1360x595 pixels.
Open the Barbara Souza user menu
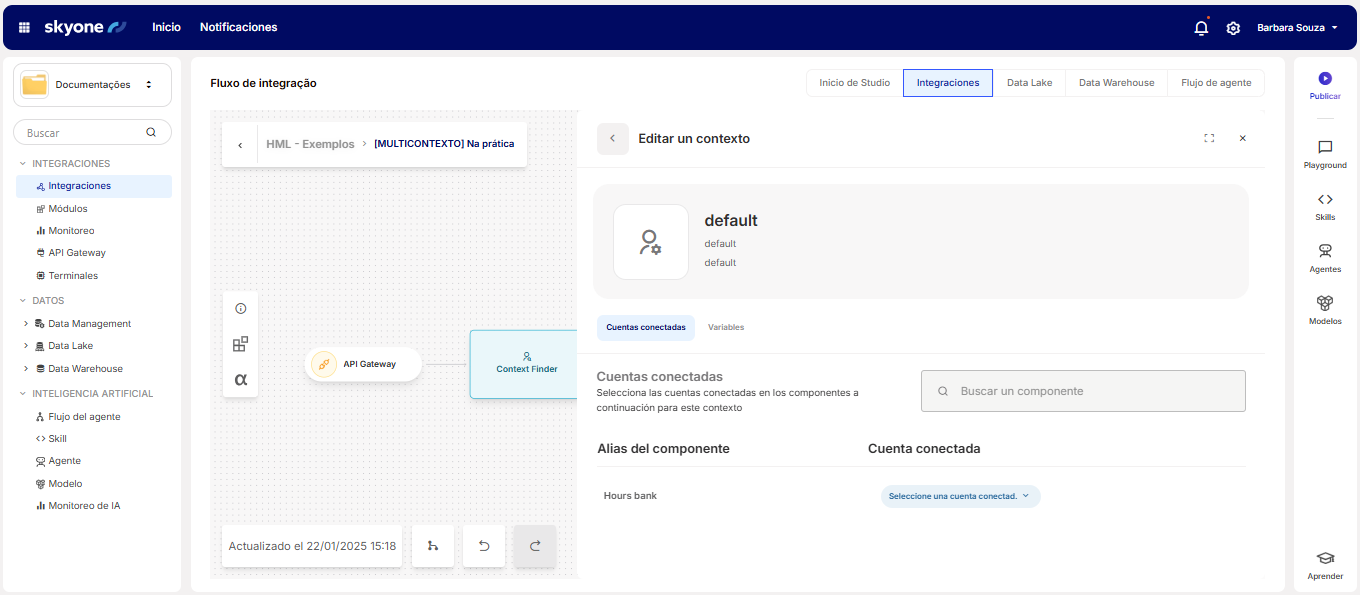coord(1297,28)
